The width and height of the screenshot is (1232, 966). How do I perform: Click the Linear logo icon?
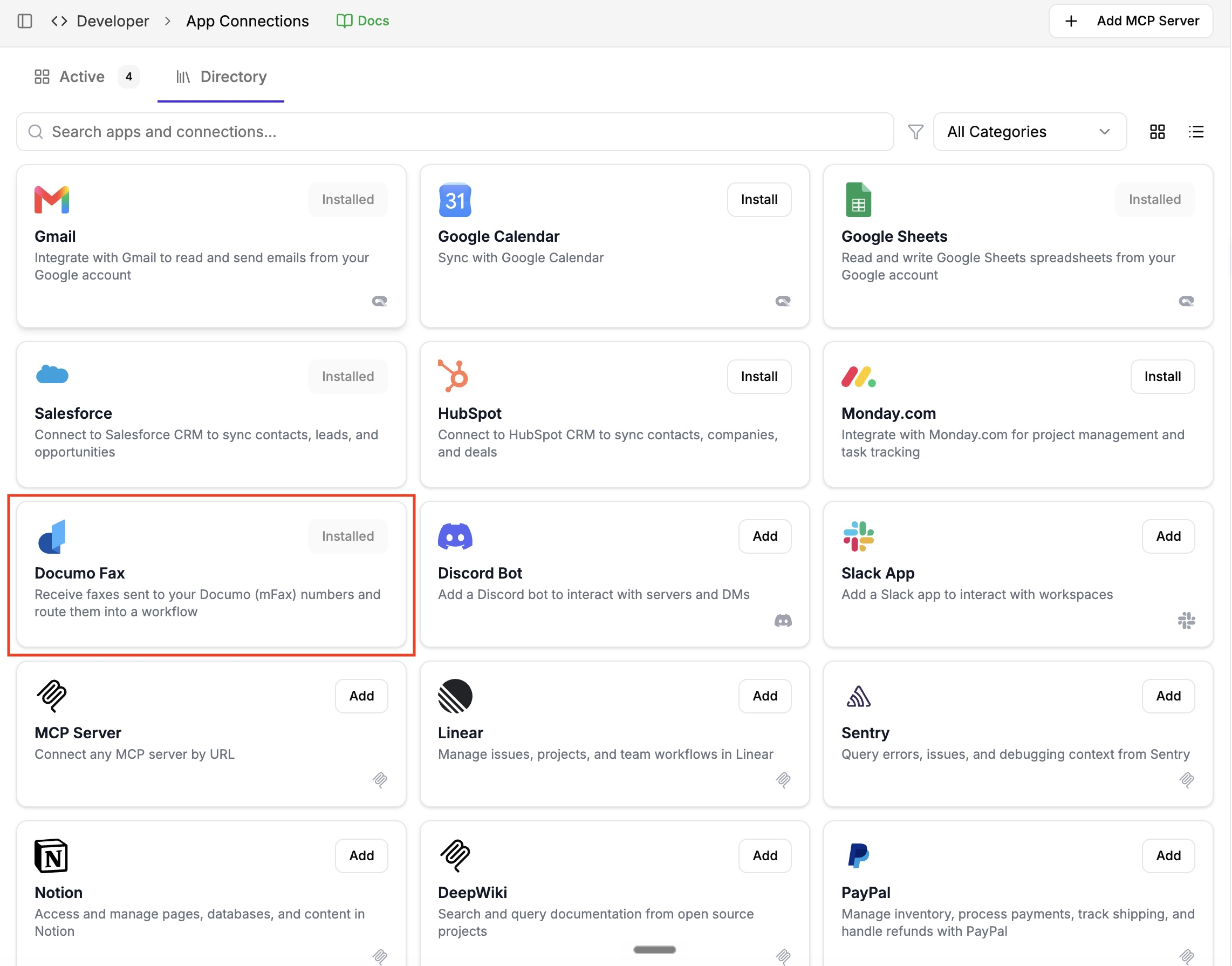[x=455, y=696]
